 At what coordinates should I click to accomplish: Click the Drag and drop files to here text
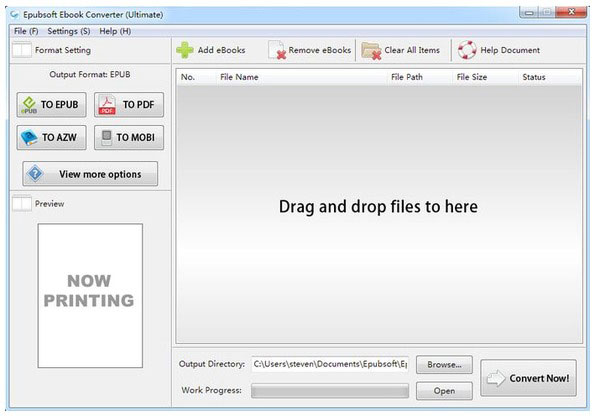378,207
